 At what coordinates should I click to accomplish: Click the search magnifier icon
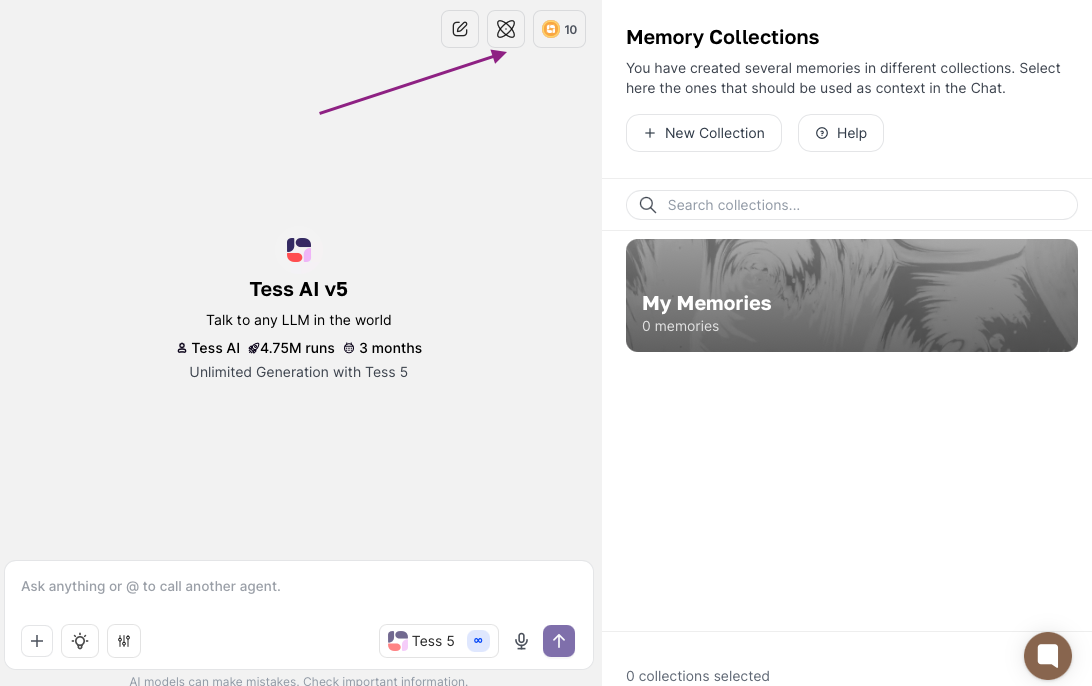[x=648, y=205]
